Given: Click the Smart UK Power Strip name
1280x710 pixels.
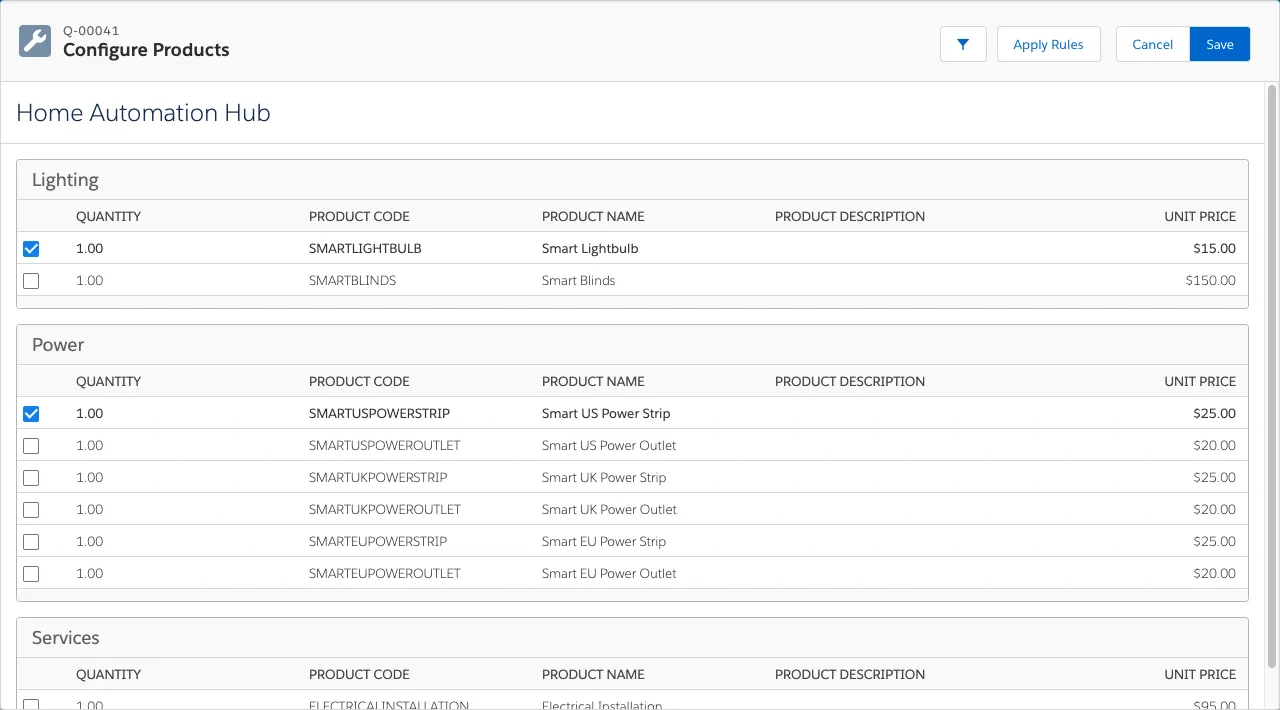Looking at the screenshot, I should coord(604,477).
